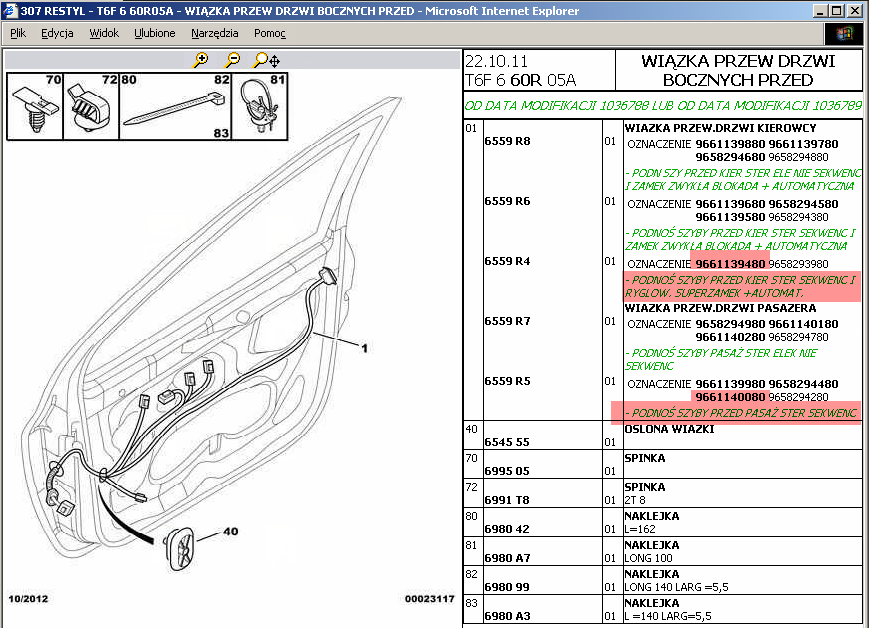Click part number 6980 42
869x628 pixels.
(507, 529)
